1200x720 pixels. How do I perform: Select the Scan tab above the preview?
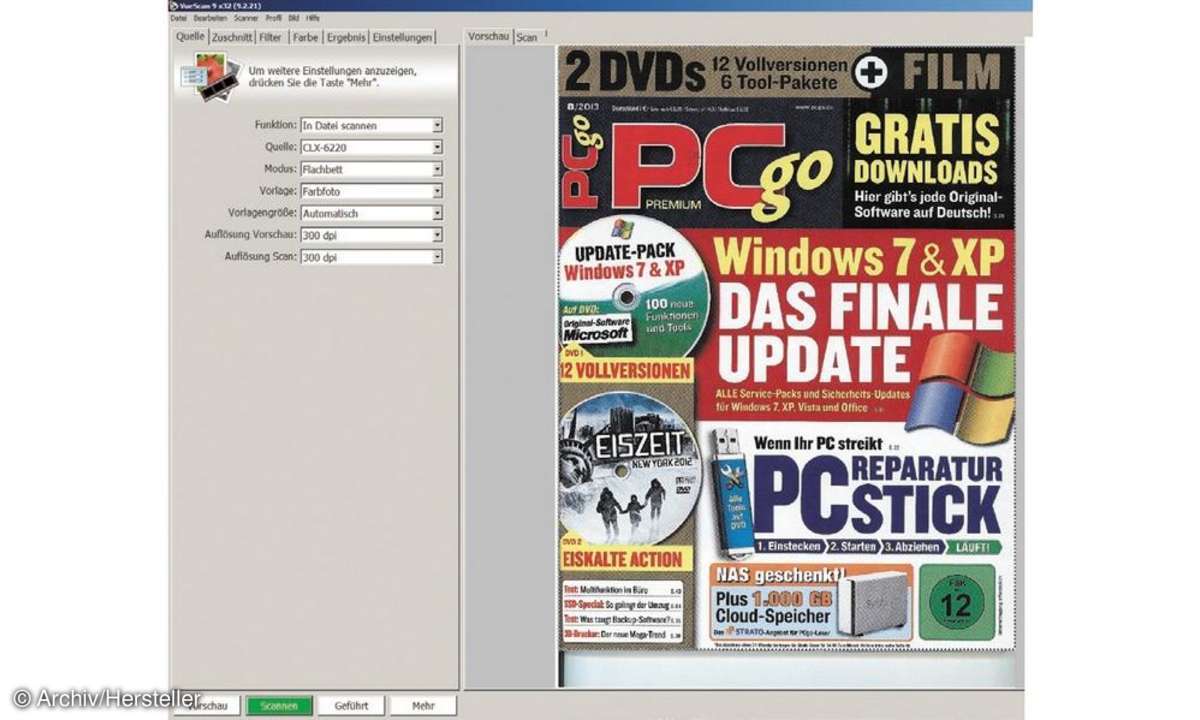[x=526, y=37]
